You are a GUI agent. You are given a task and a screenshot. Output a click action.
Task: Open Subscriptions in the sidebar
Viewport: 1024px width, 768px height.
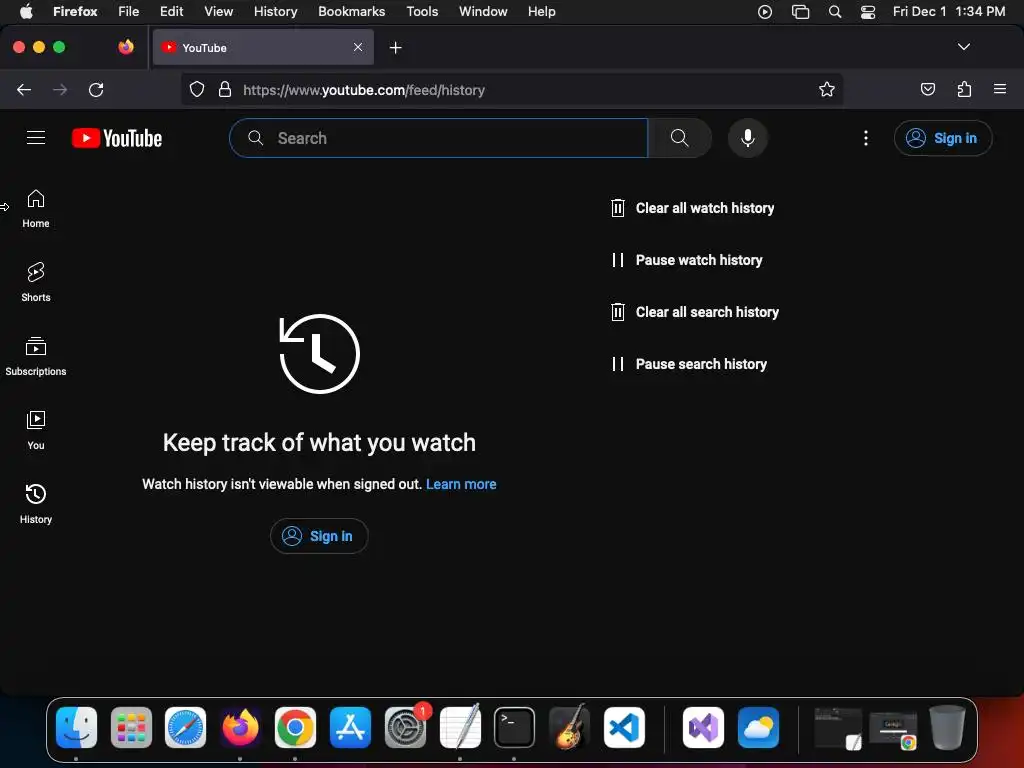pos(36,357)
